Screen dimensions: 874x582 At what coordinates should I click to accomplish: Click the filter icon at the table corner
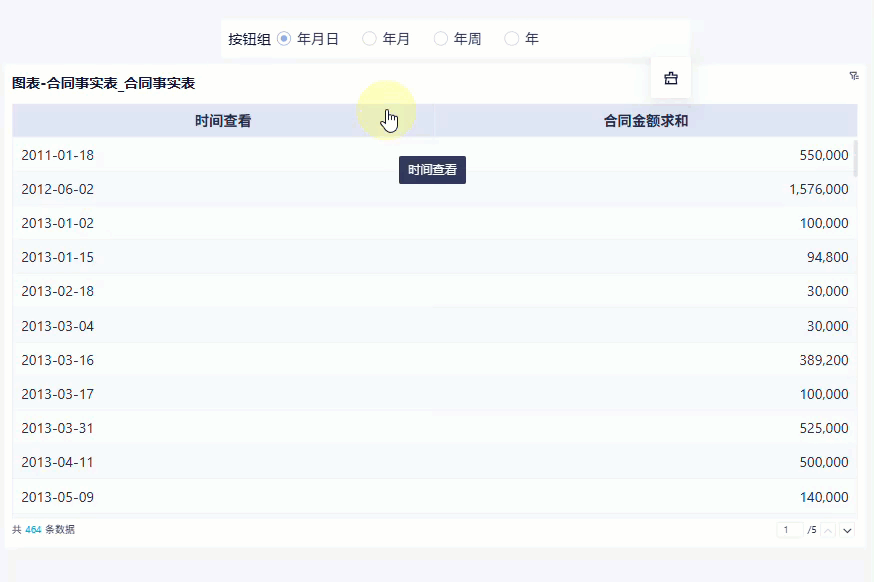point(853,76)
